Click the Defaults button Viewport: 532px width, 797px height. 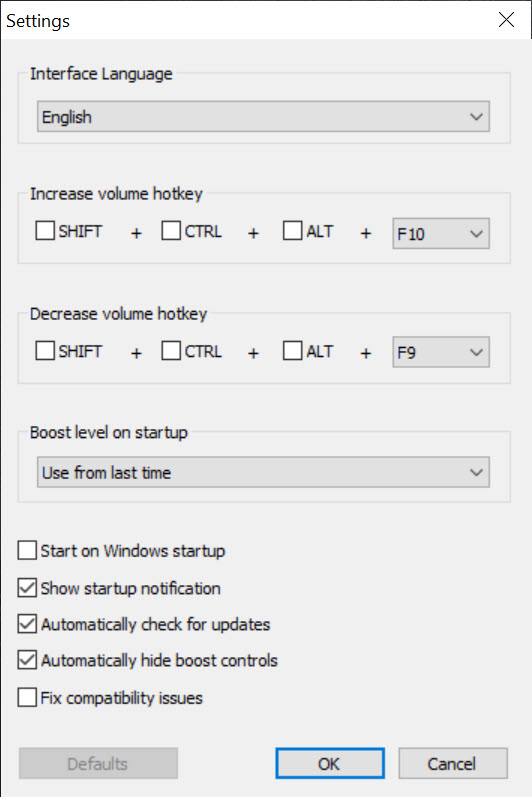[98, 763]
